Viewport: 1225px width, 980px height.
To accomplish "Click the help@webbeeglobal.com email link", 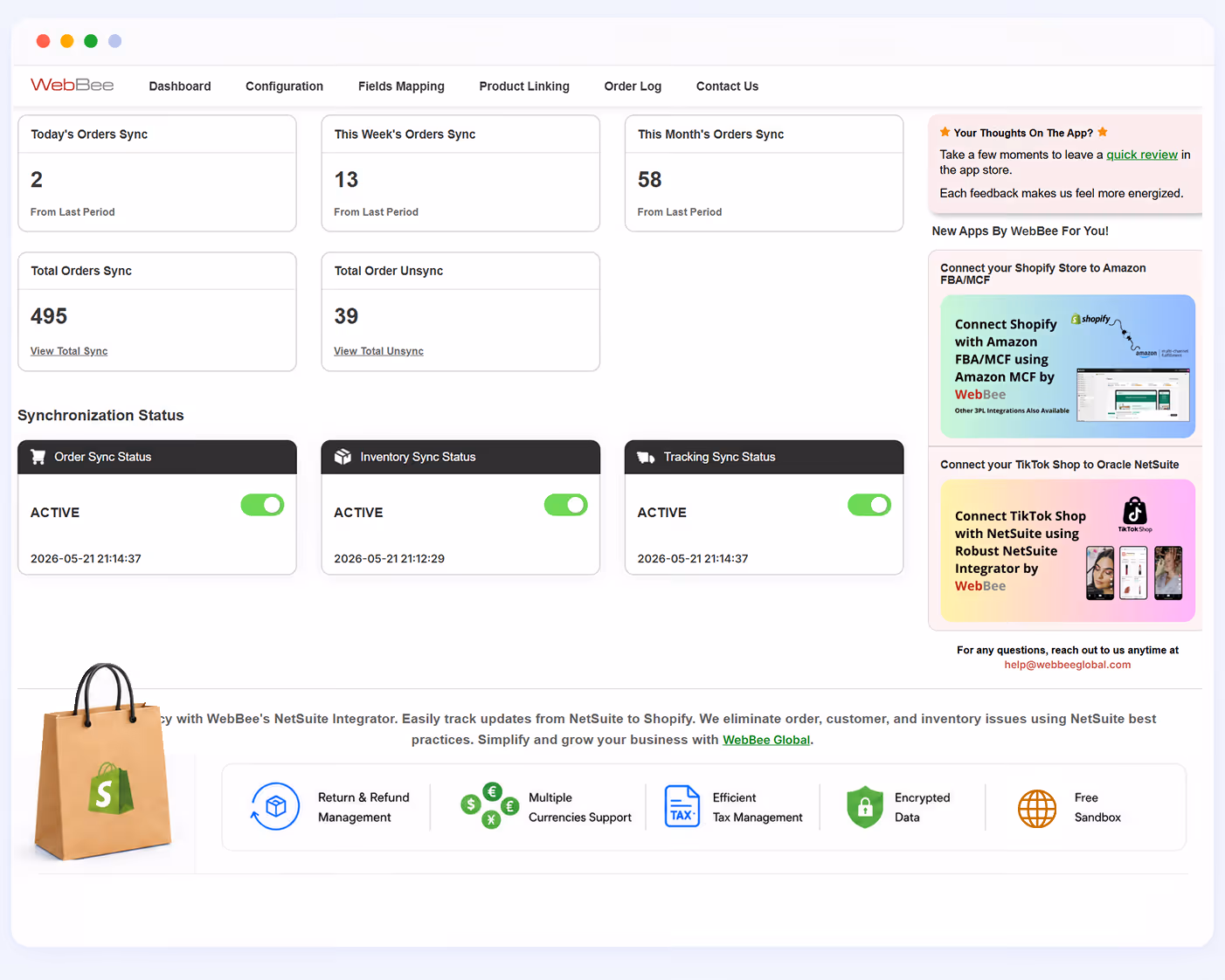I will tap(1068, 665).
